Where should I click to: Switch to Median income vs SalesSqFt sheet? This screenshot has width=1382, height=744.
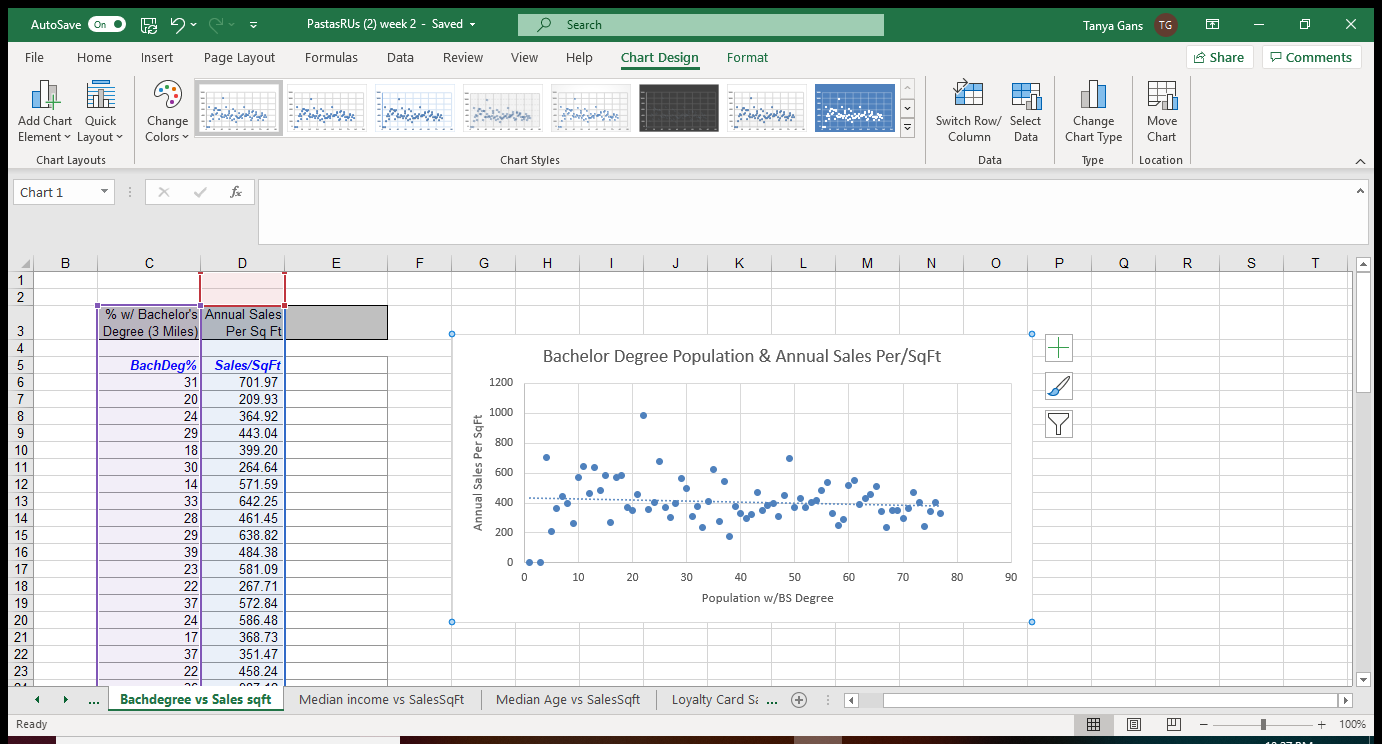point(381,700)
